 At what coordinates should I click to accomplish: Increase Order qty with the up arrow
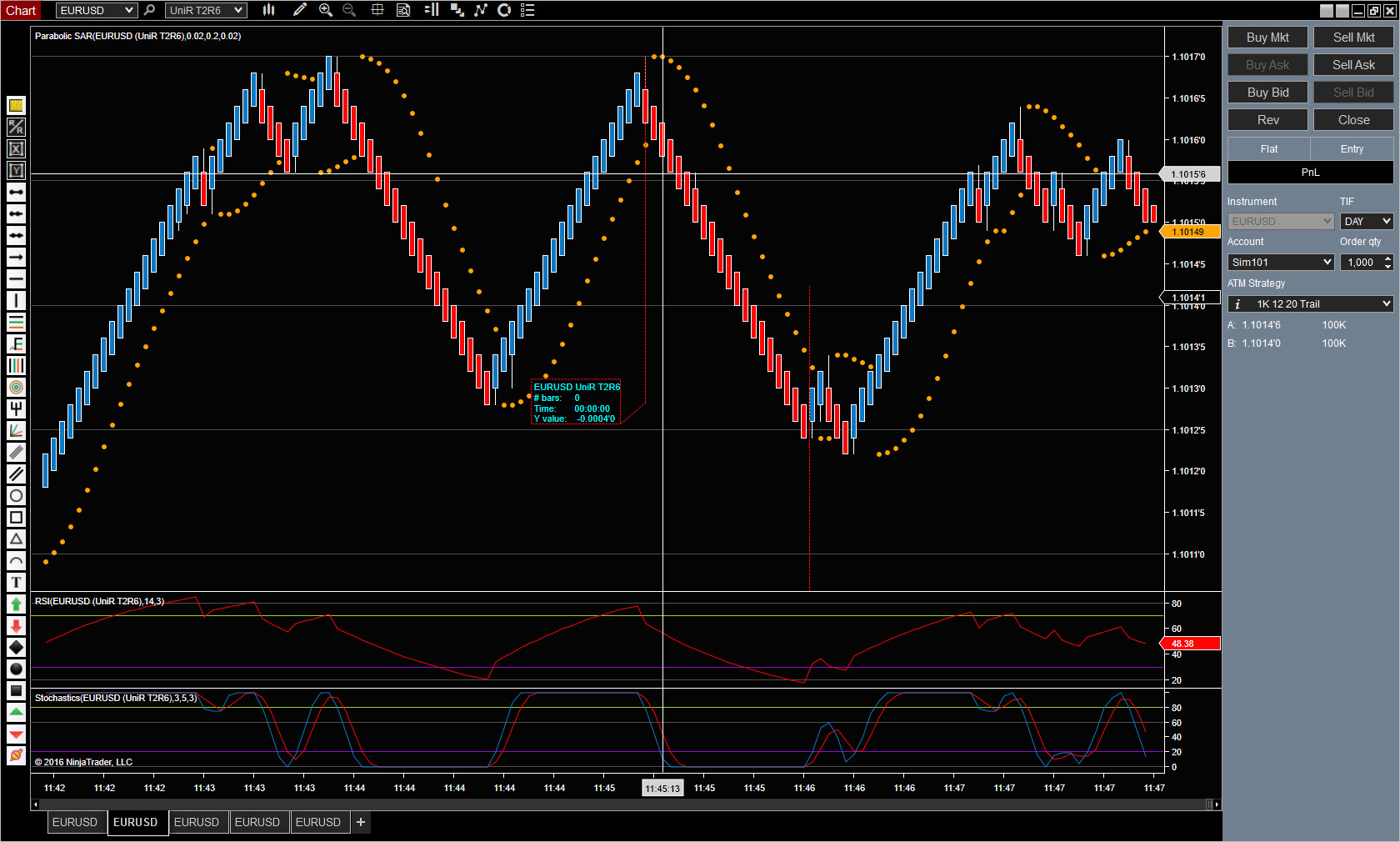(x=1387, y=258)
